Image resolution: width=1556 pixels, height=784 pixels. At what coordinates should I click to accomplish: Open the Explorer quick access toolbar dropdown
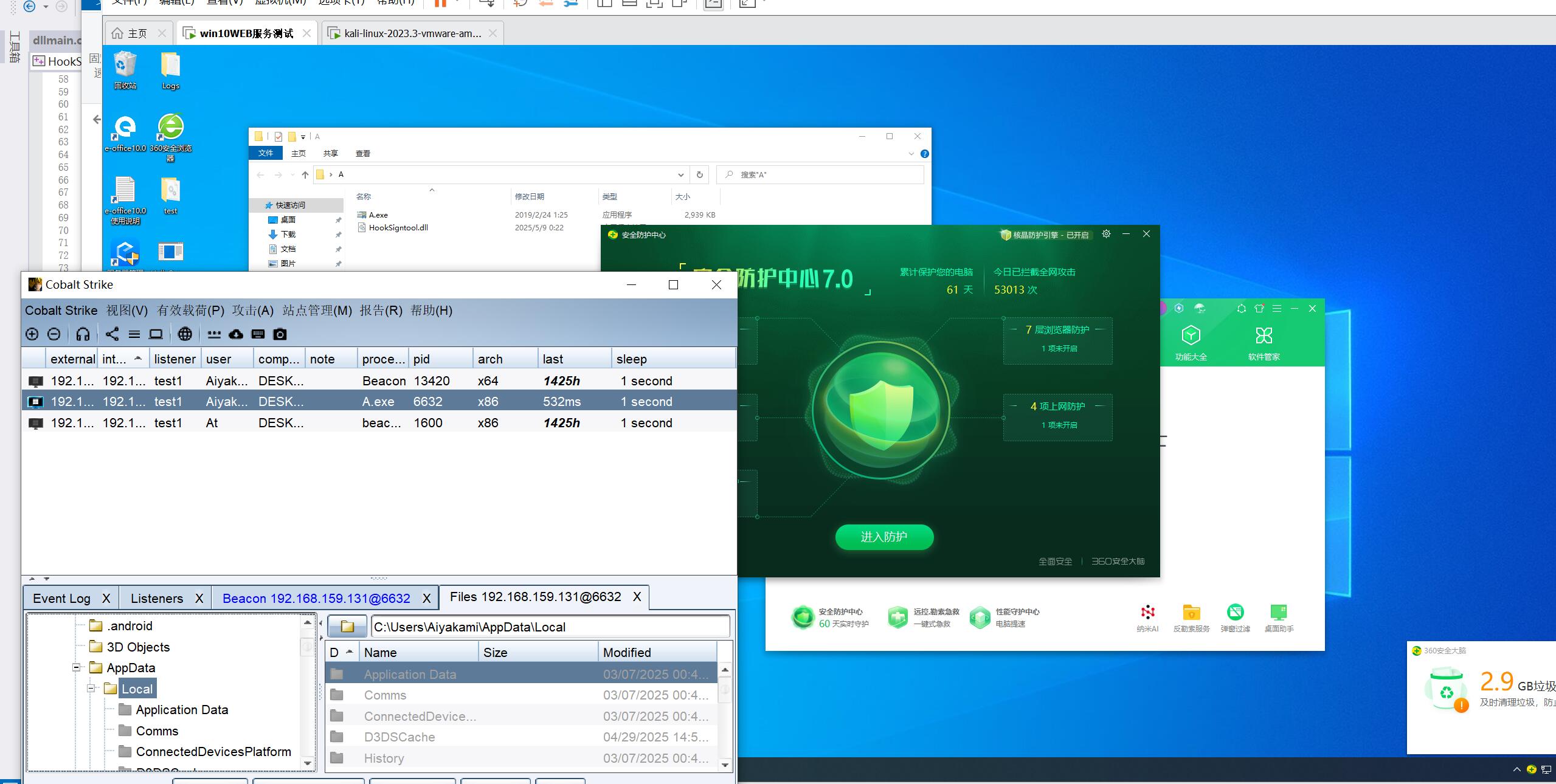pyautogui.click(x=303, y=137)
